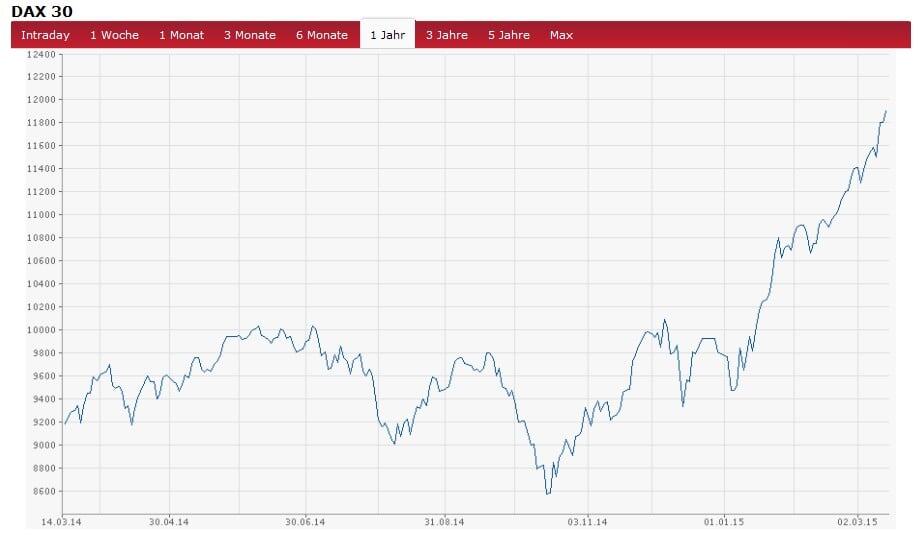Select the 3 Jahre time range
The image size is (919, 535).
(x=446, y=35)
